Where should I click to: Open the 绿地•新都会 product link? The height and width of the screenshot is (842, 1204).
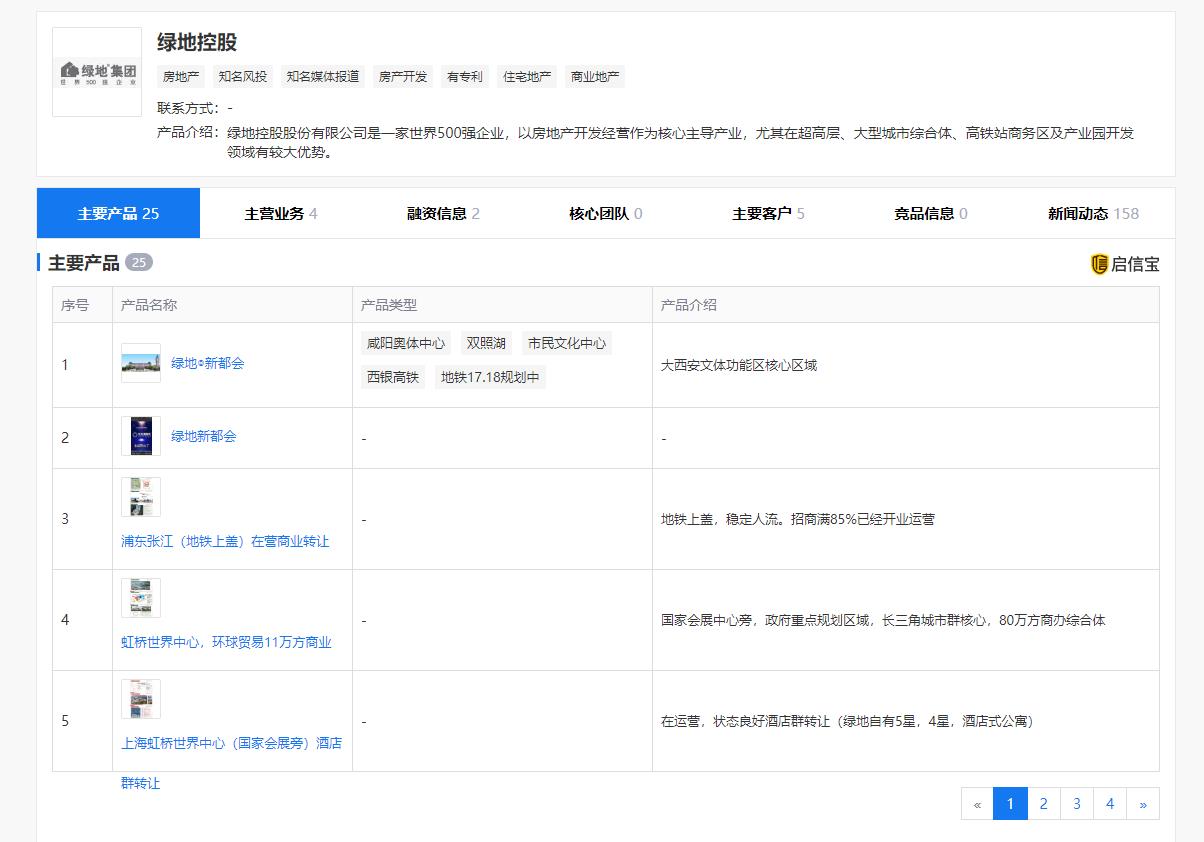click(x=207, y=363)
